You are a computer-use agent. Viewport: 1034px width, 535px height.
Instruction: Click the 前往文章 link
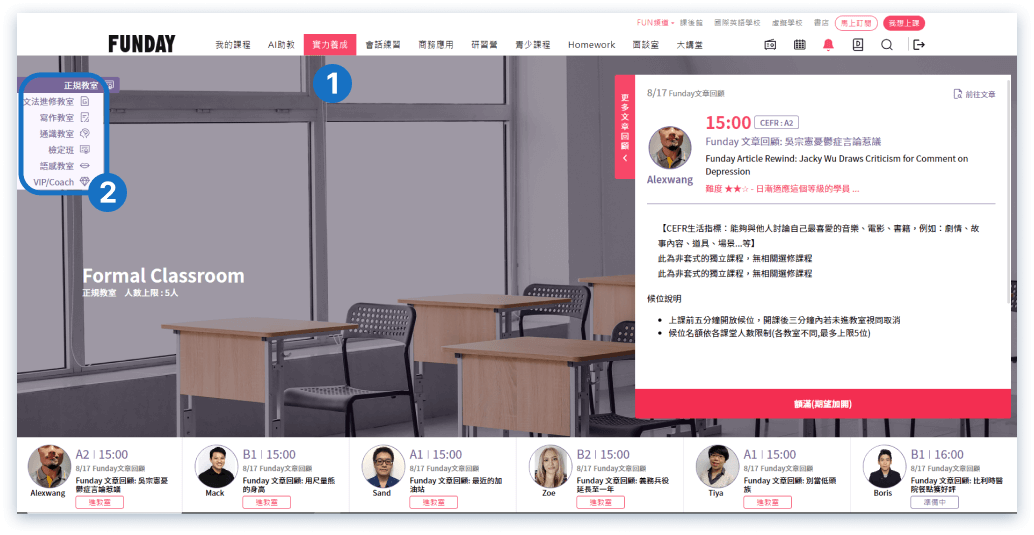click(974, 94)
